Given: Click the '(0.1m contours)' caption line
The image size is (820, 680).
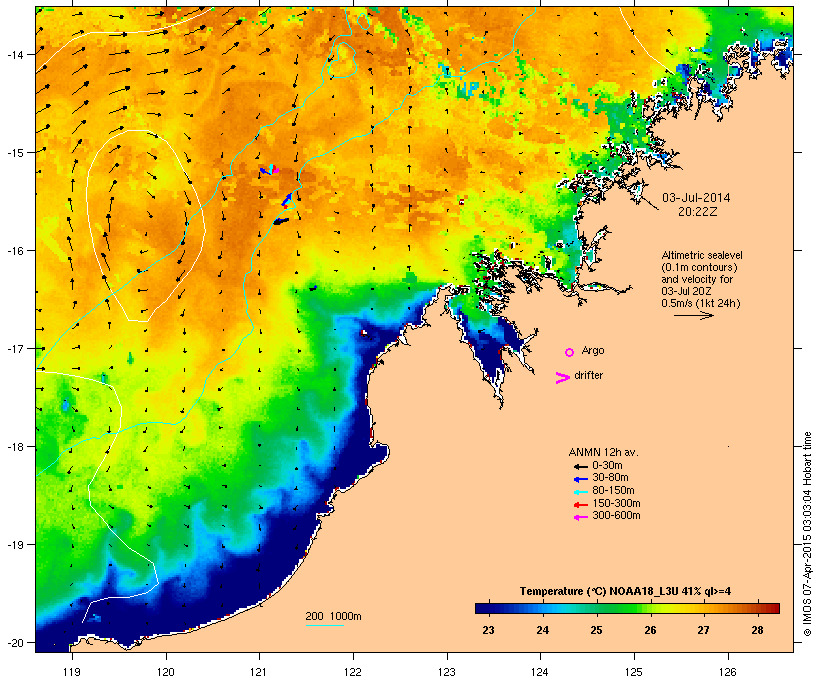Looking at the screenshot, I should coord(699,267).
